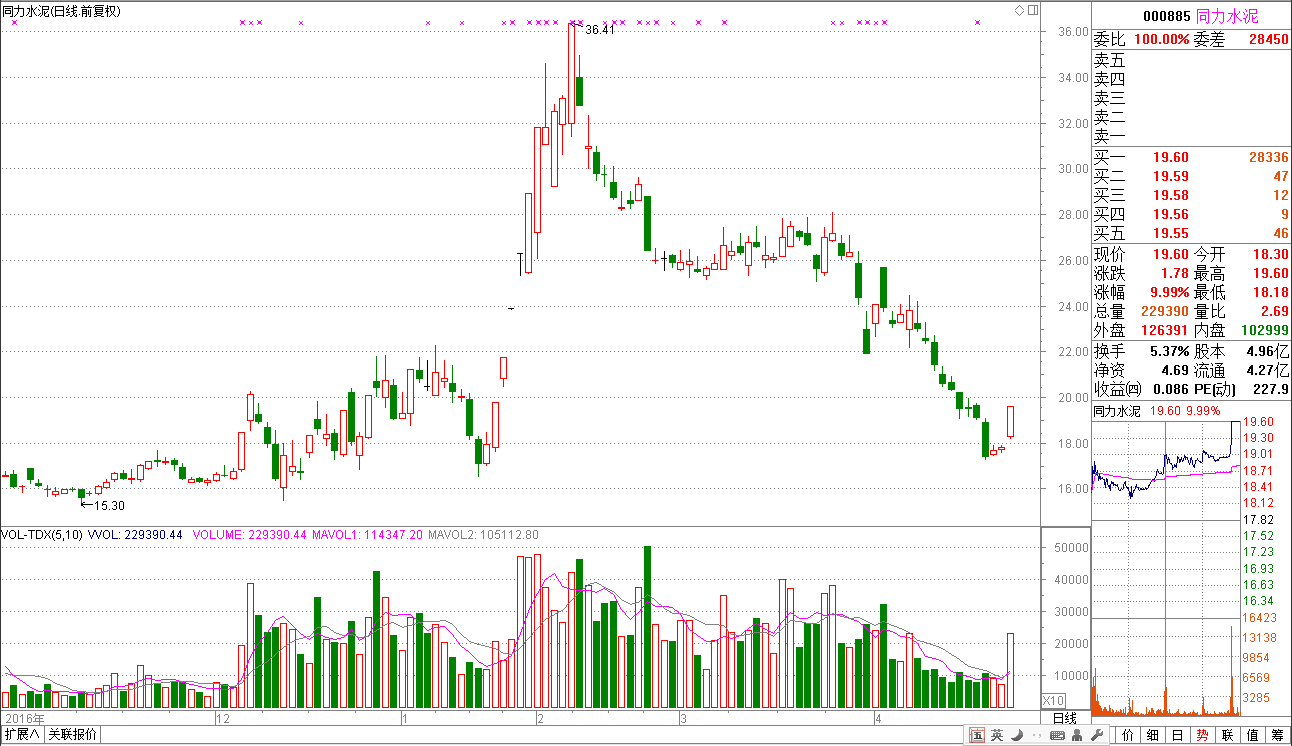Select the 卖三 order row
Image resolution: width=1292 pixels, height=746 pixels.
(1191, 99)
